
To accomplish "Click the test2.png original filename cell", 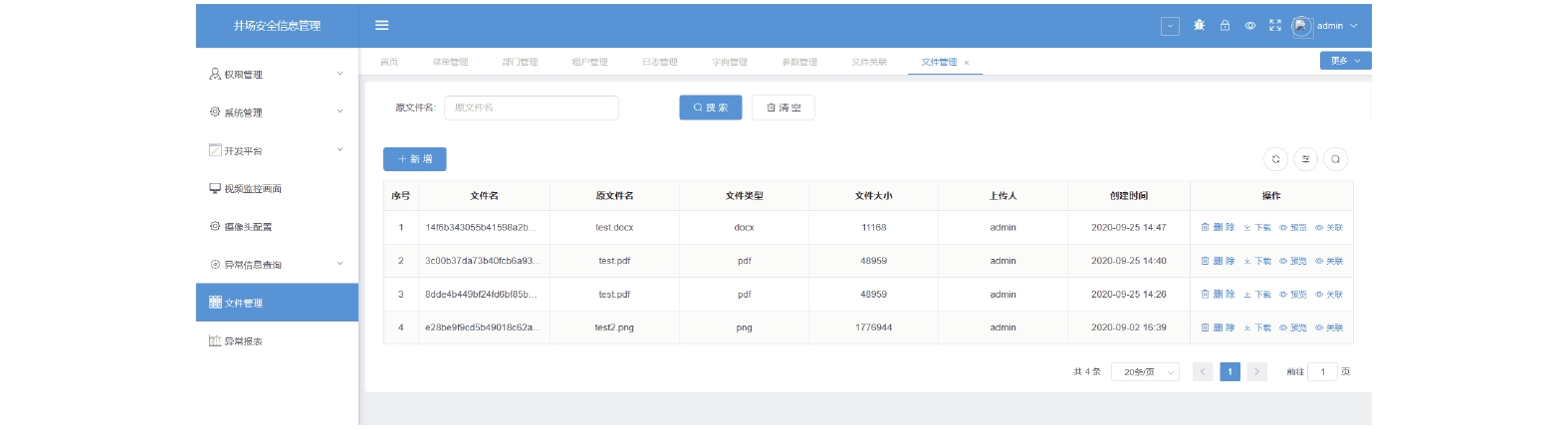I will 614,327.
